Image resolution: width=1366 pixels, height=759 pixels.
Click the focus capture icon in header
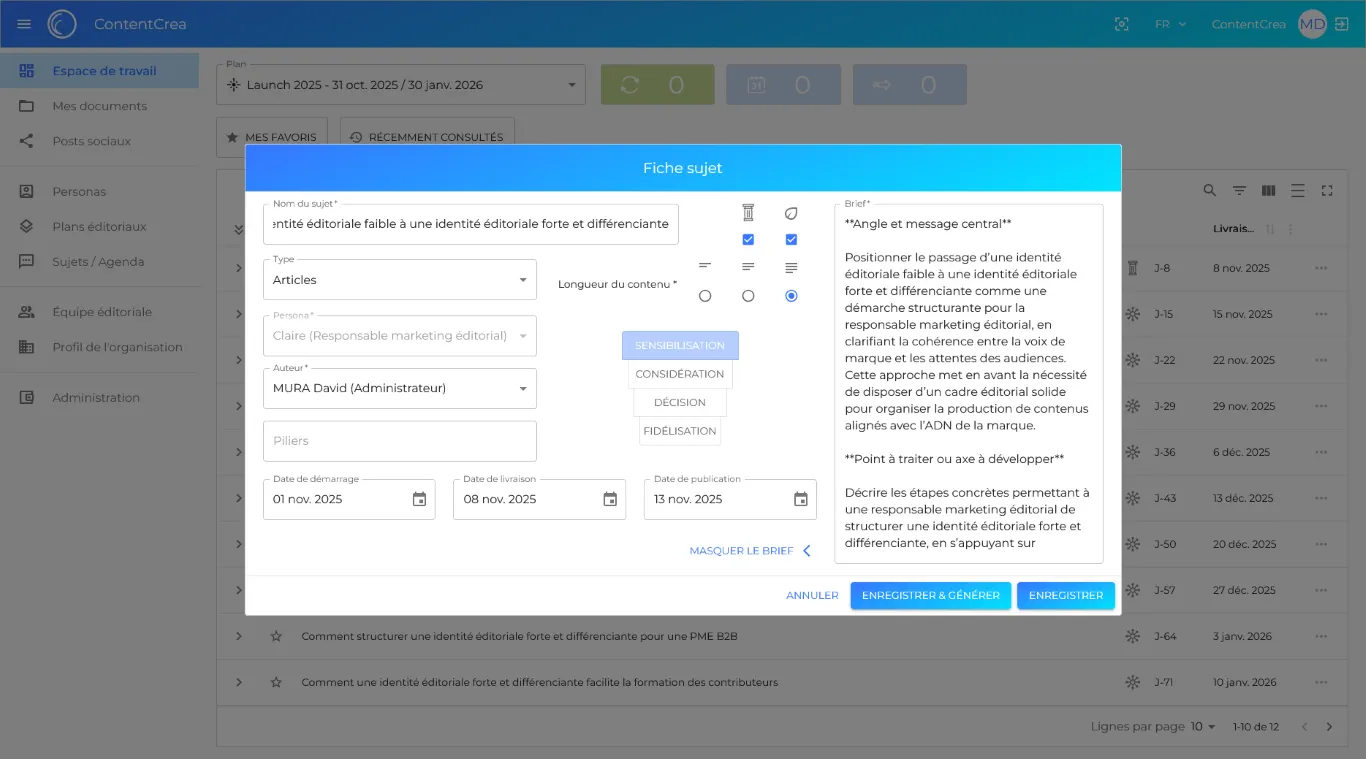1122,24
